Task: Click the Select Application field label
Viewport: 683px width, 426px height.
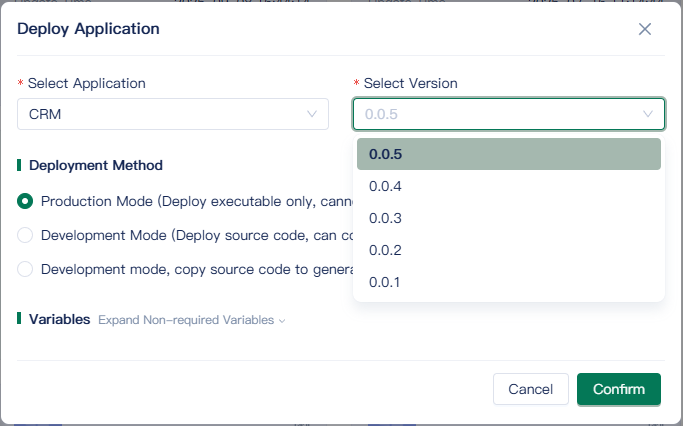Action: 86,83
